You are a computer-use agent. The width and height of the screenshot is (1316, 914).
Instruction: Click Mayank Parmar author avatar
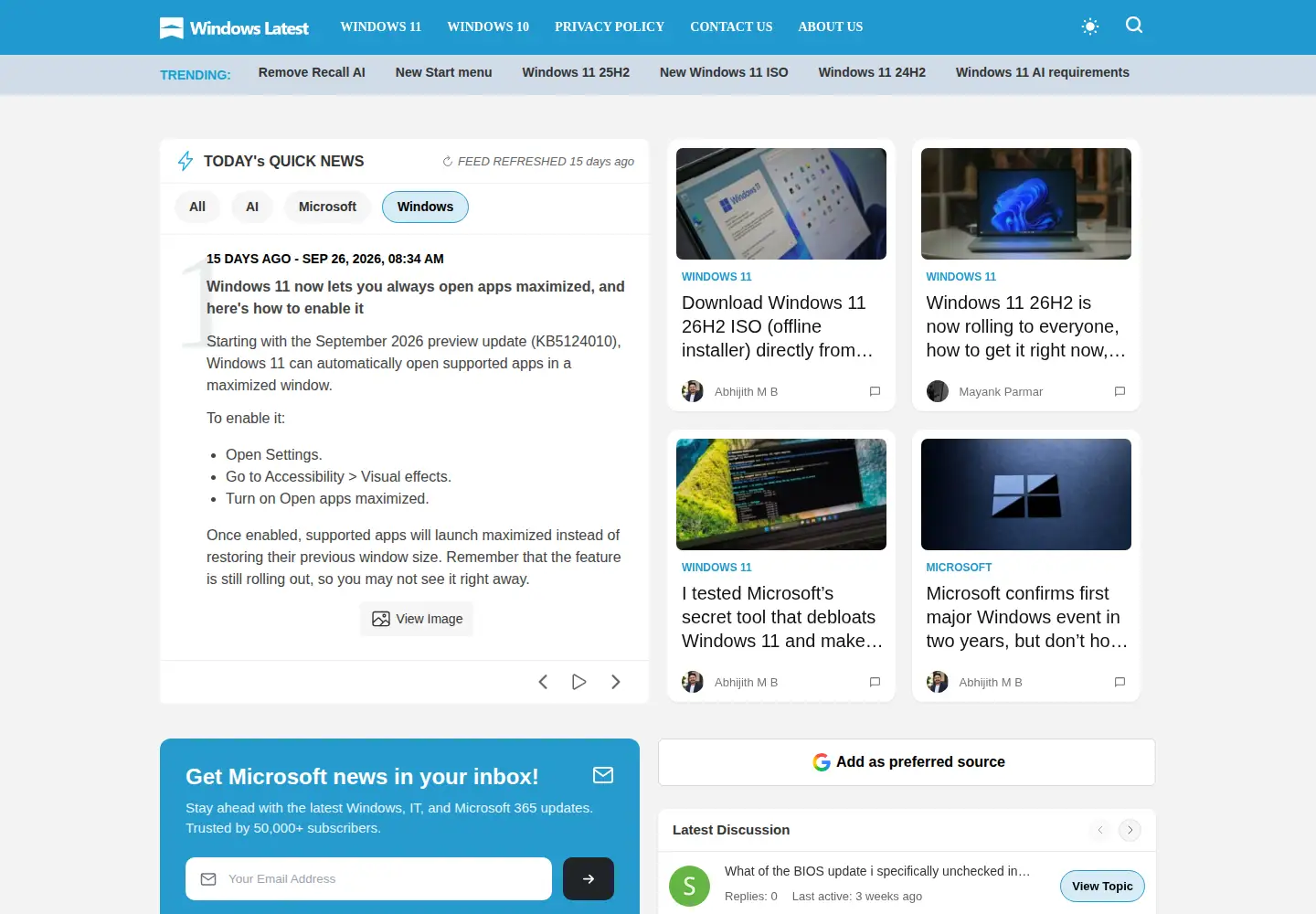(938, 391)
